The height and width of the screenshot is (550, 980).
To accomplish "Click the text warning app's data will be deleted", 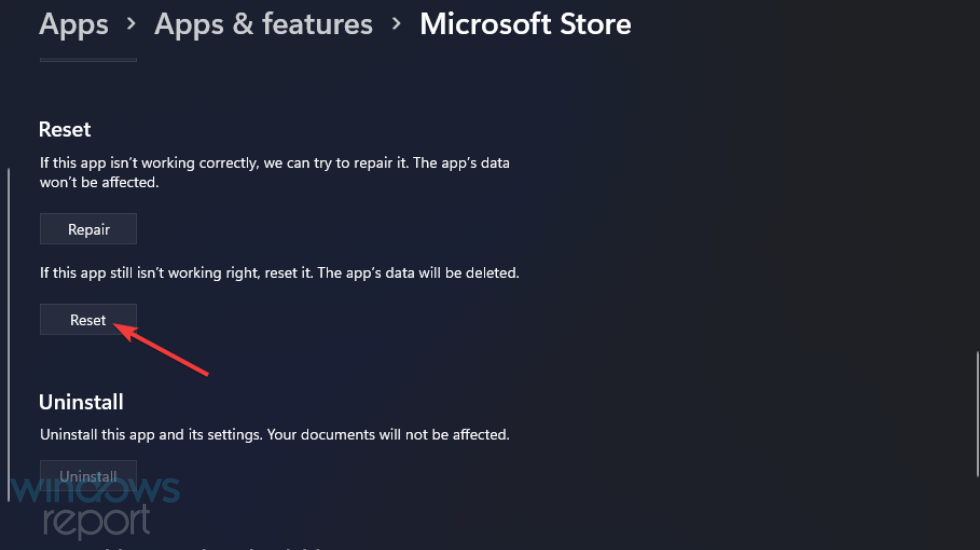I will (x=279, y=272).
